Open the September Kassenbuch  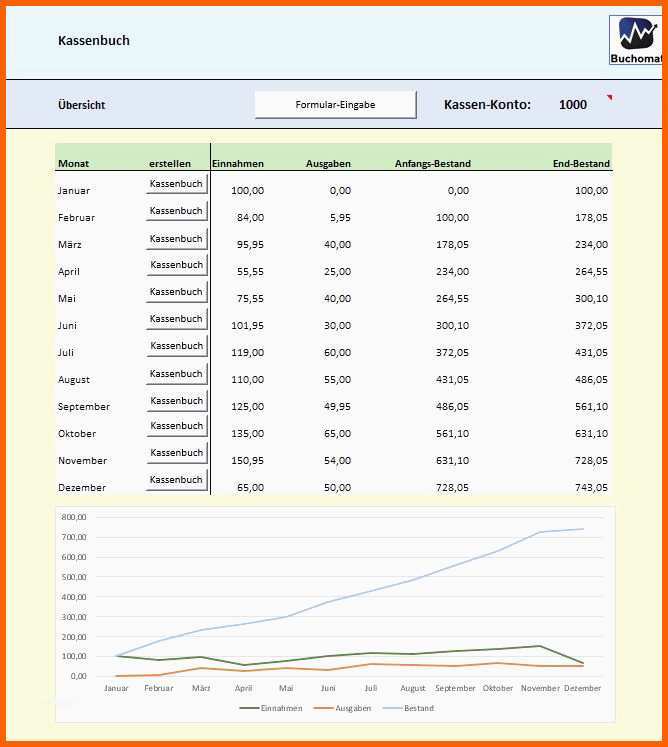(176, 401)
